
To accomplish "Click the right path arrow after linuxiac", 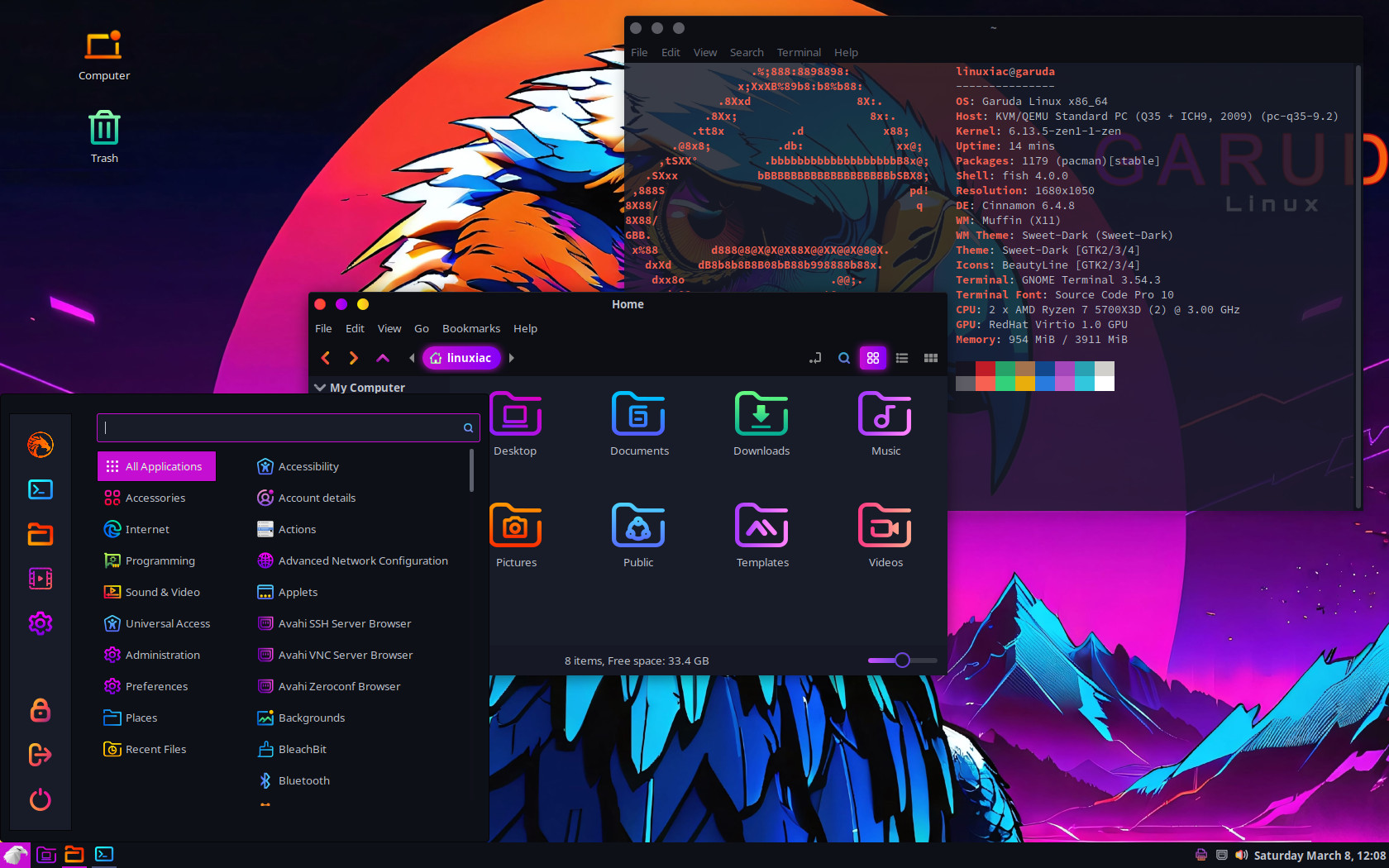I will click(512, 358).
